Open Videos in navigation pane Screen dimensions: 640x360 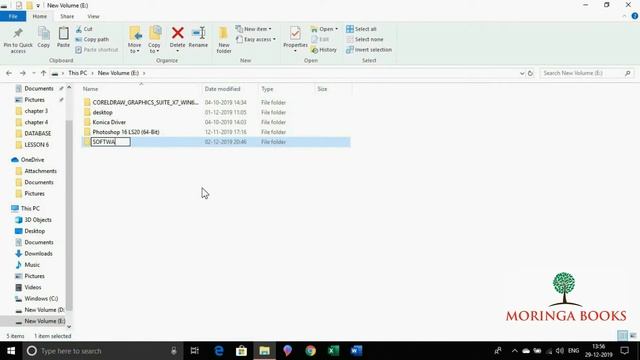click(x=33, y=287)
